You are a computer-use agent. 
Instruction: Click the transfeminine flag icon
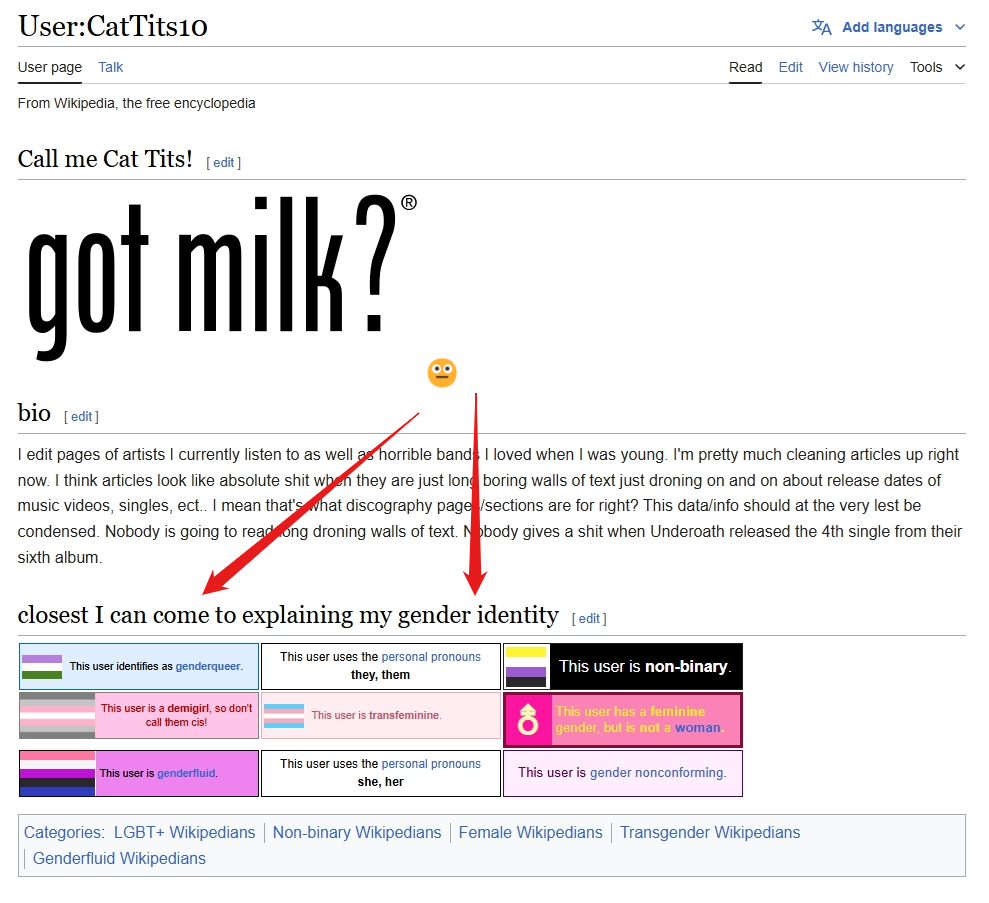[284, 716]
